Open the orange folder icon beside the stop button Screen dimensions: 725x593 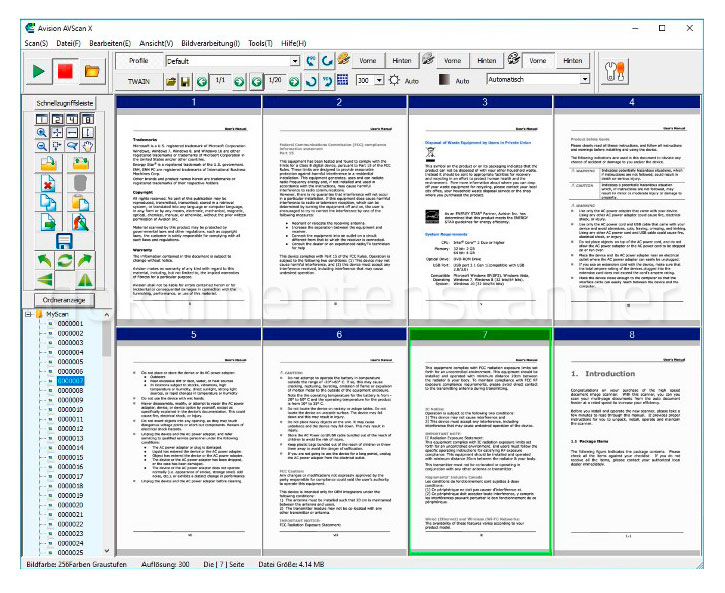[92, 71]
